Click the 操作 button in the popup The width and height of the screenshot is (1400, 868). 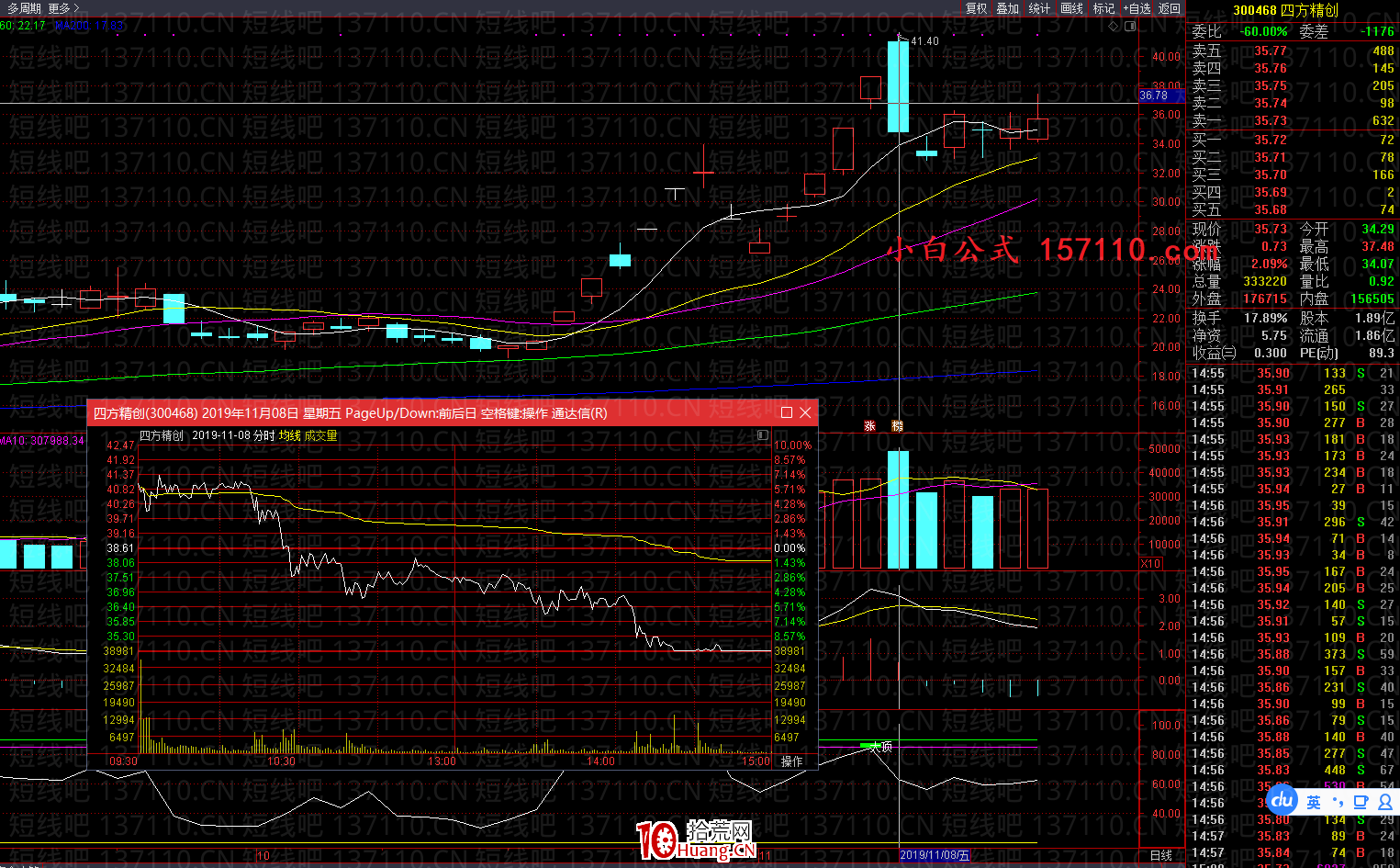point(791,761)
